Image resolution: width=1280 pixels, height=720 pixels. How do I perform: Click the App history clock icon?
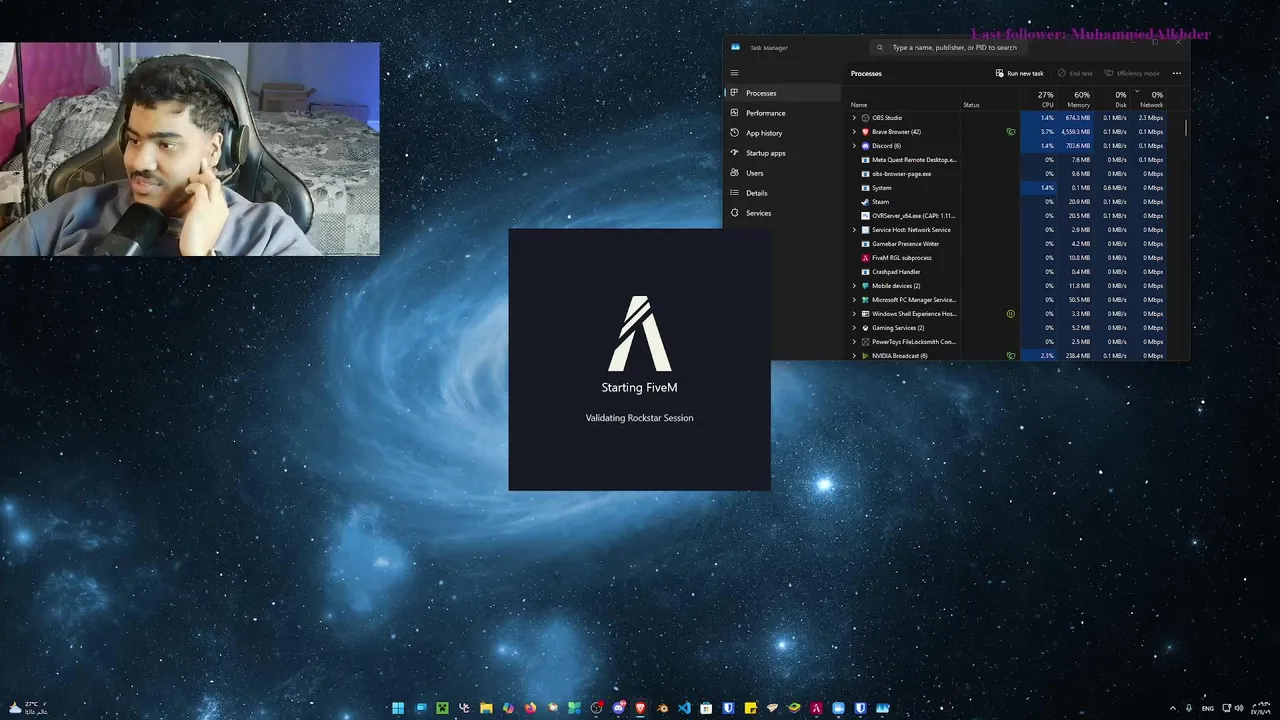pos(734,133)
